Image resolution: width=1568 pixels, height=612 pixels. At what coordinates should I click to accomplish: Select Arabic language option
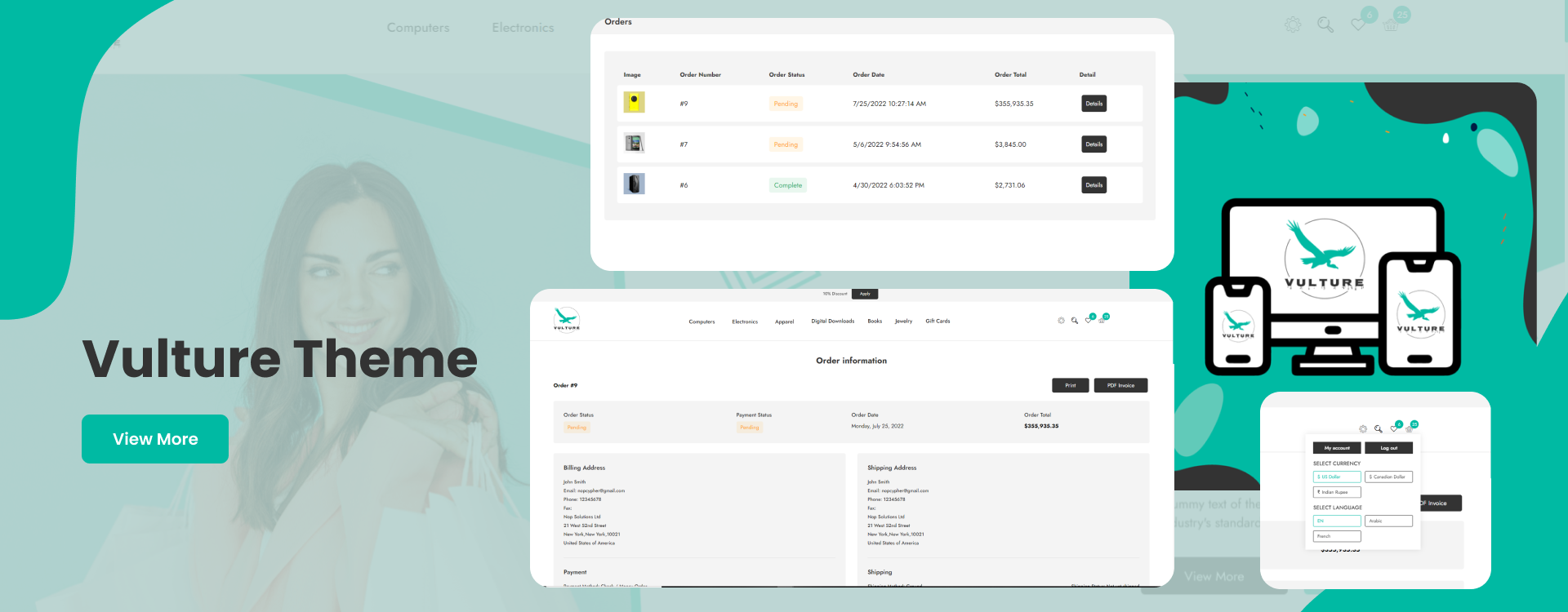[1388, 521]
